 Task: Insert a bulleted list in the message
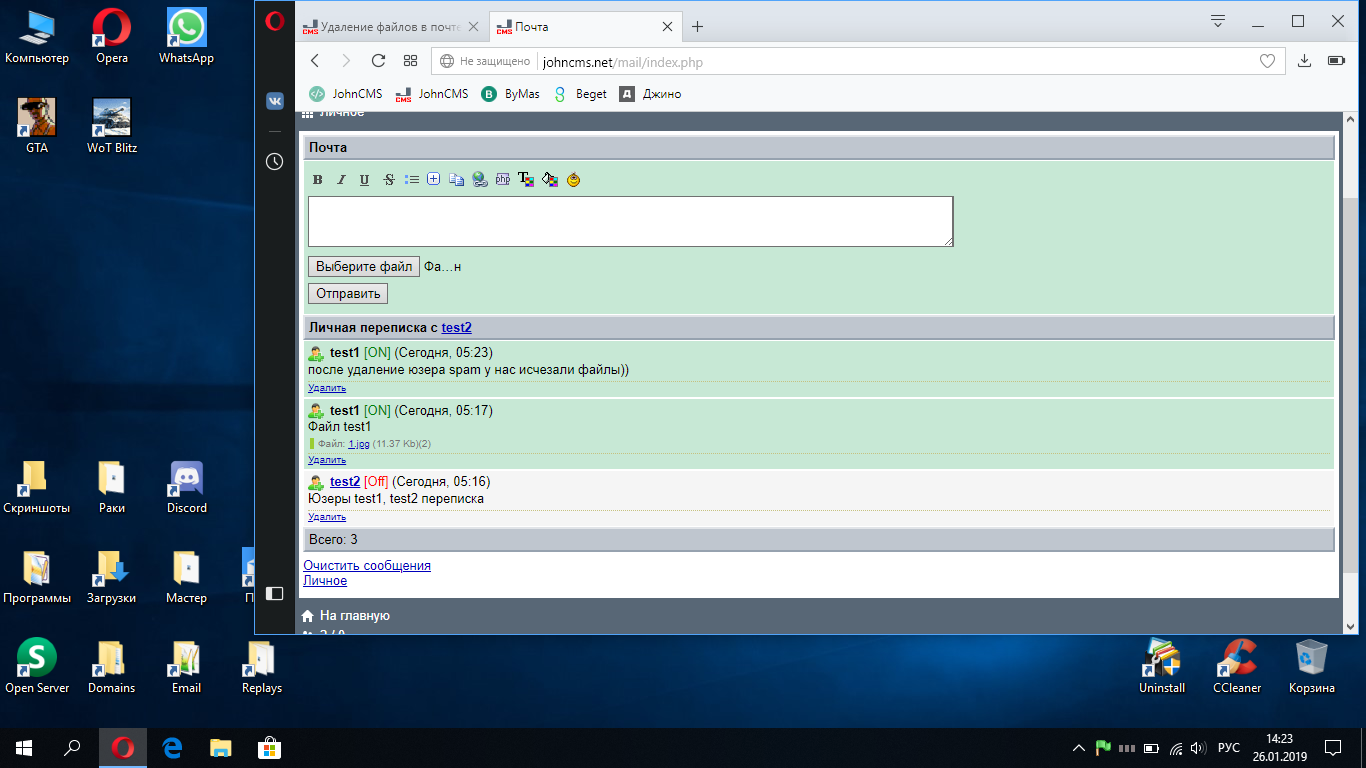click(412, 180)
